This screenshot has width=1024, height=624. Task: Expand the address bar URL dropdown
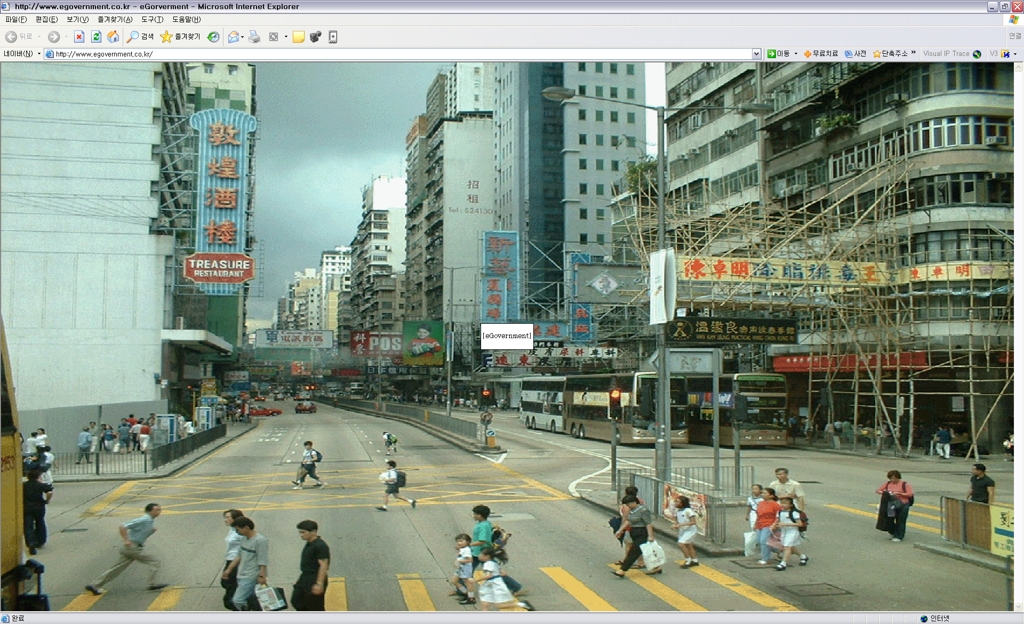pos(756,54)
